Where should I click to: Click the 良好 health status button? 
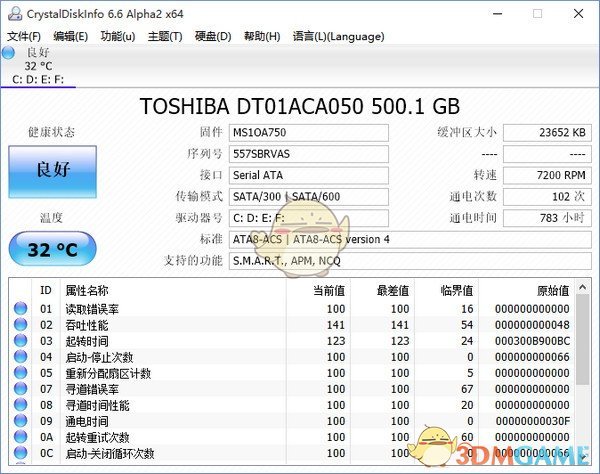[x=53, y=170]
